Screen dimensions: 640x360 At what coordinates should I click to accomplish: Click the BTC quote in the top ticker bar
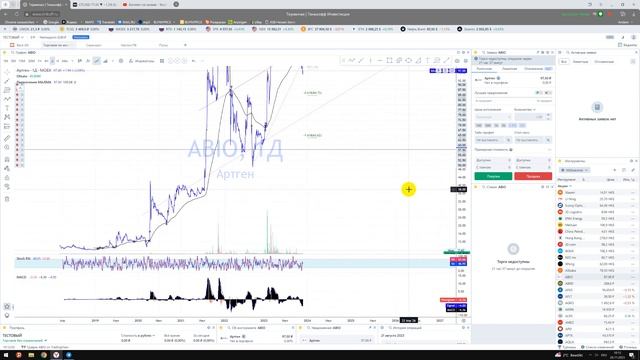(322, 29)
